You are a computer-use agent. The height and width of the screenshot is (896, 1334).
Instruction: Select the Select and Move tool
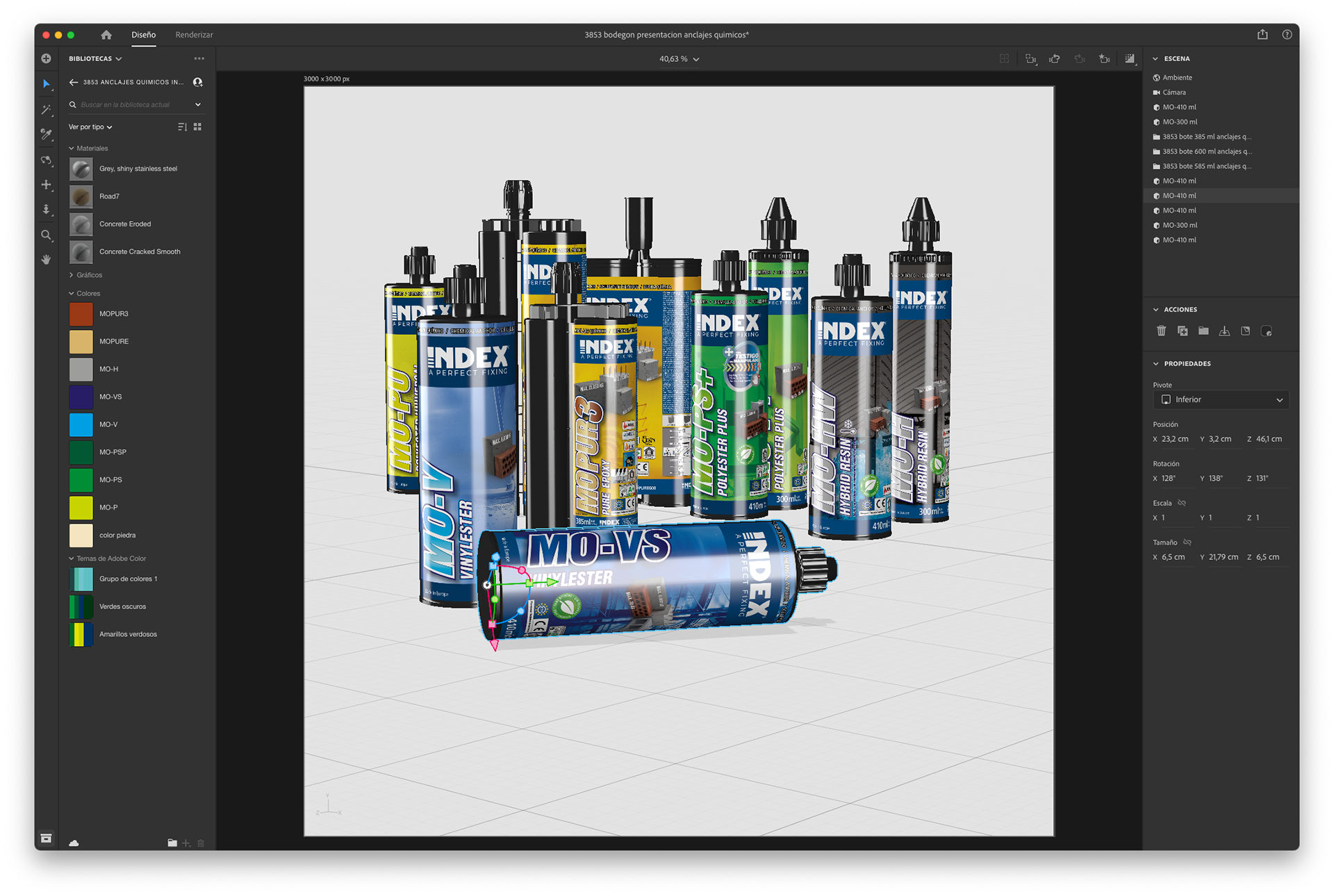pos(47,84)
